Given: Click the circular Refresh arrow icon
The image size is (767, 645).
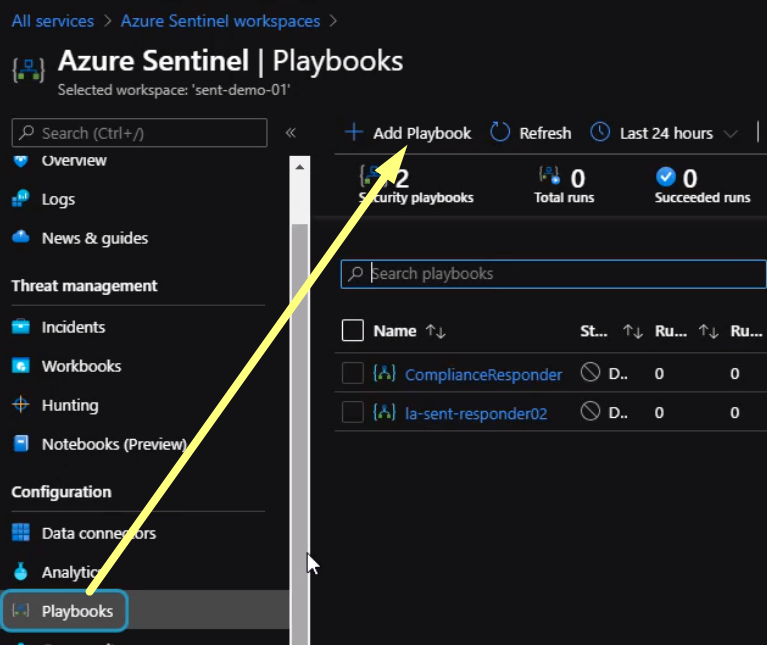Looking at the screenshot, I should (x=500, y=132).
